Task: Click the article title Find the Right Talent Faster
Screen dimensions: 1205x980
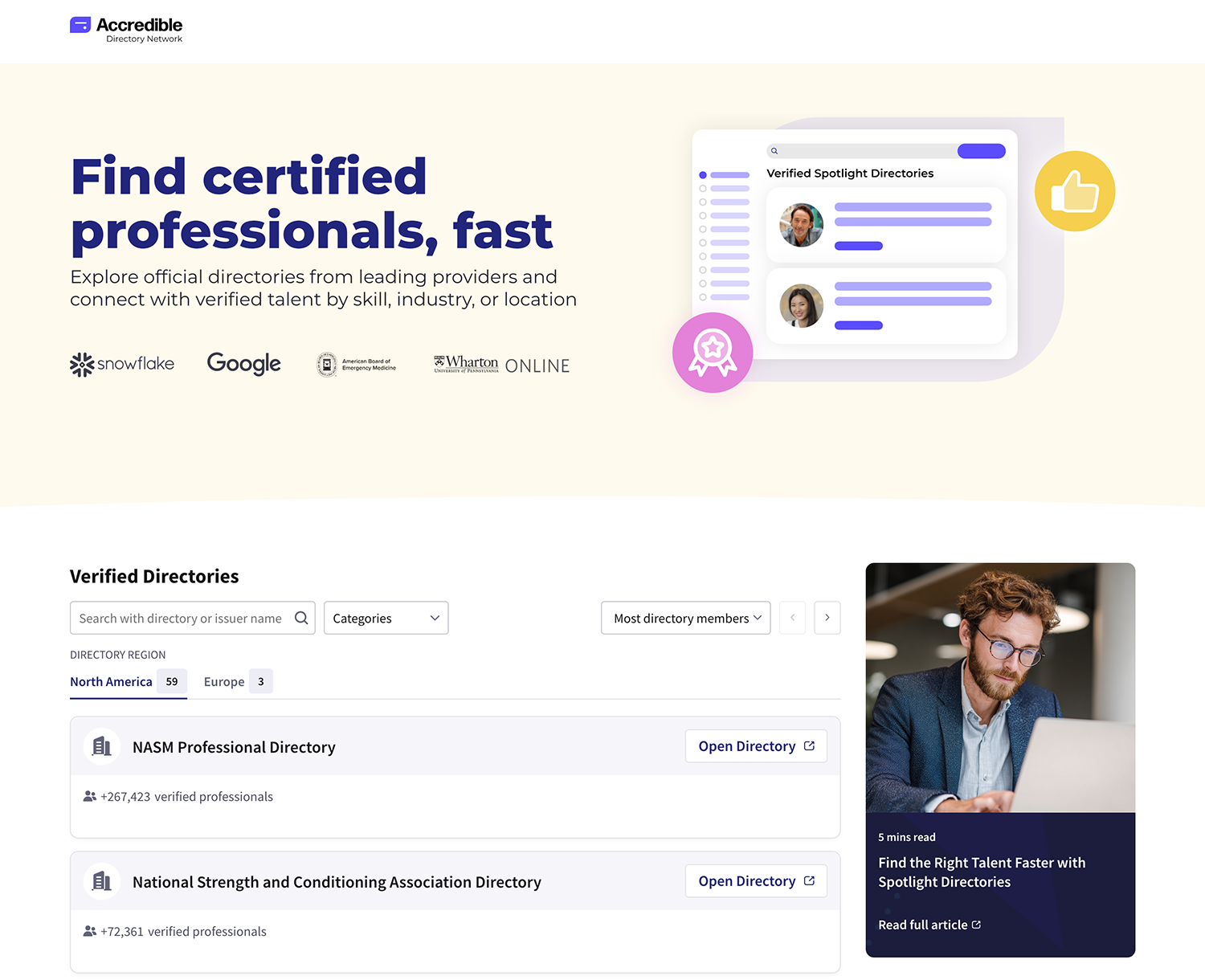Action: click(982, 872)
